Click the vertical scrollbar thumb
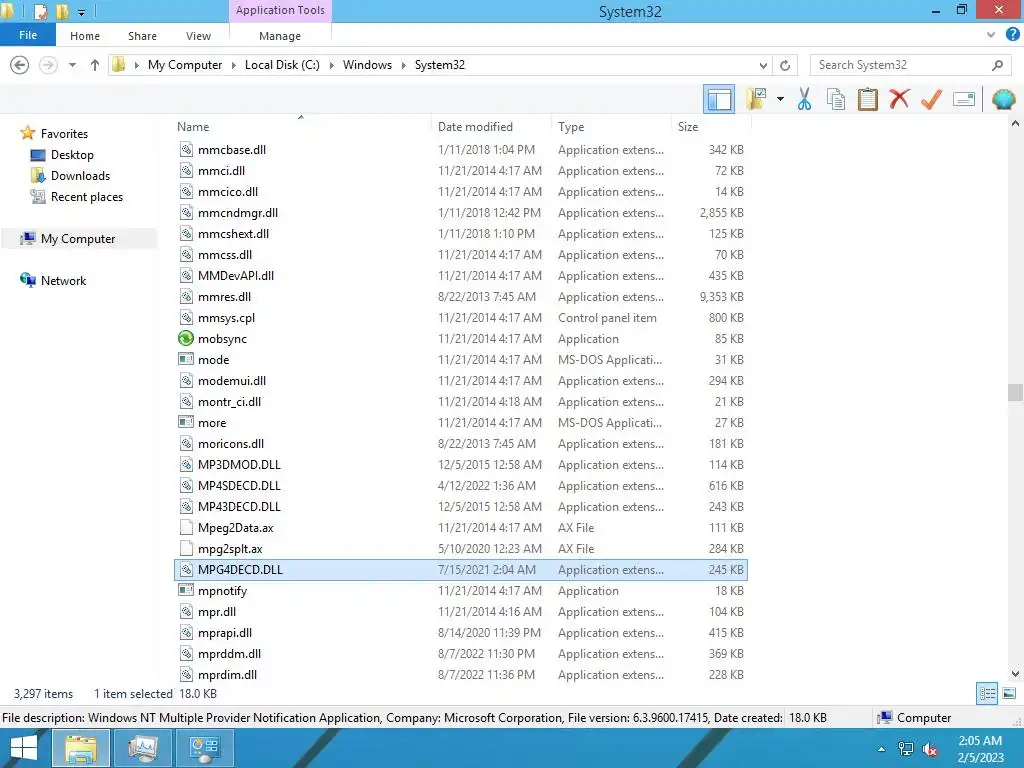Screen dimensions: 1024x768 (1015, 392)
